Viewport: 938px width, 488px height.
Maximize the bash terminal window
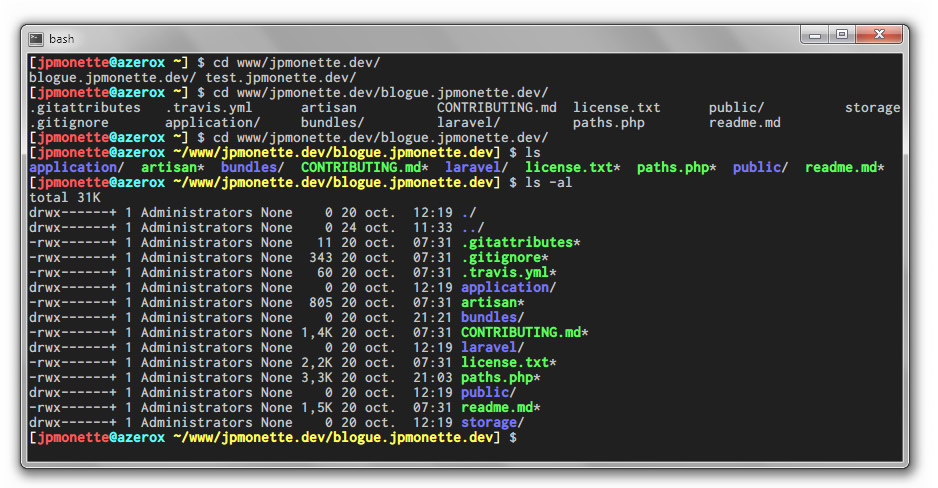842,35
